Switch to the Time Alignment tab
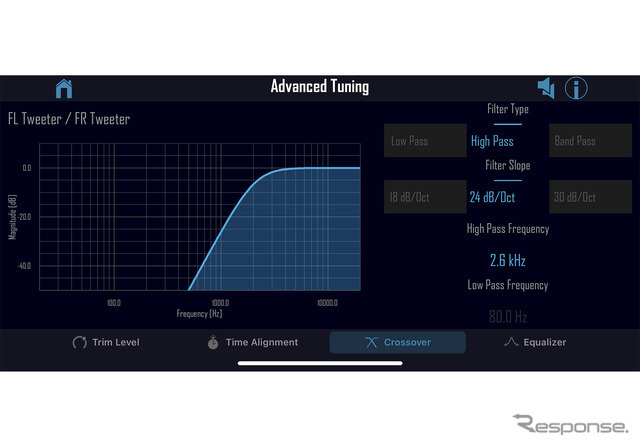Image resolution: width=640 pixels, height=446 pixels. point(252,342)
